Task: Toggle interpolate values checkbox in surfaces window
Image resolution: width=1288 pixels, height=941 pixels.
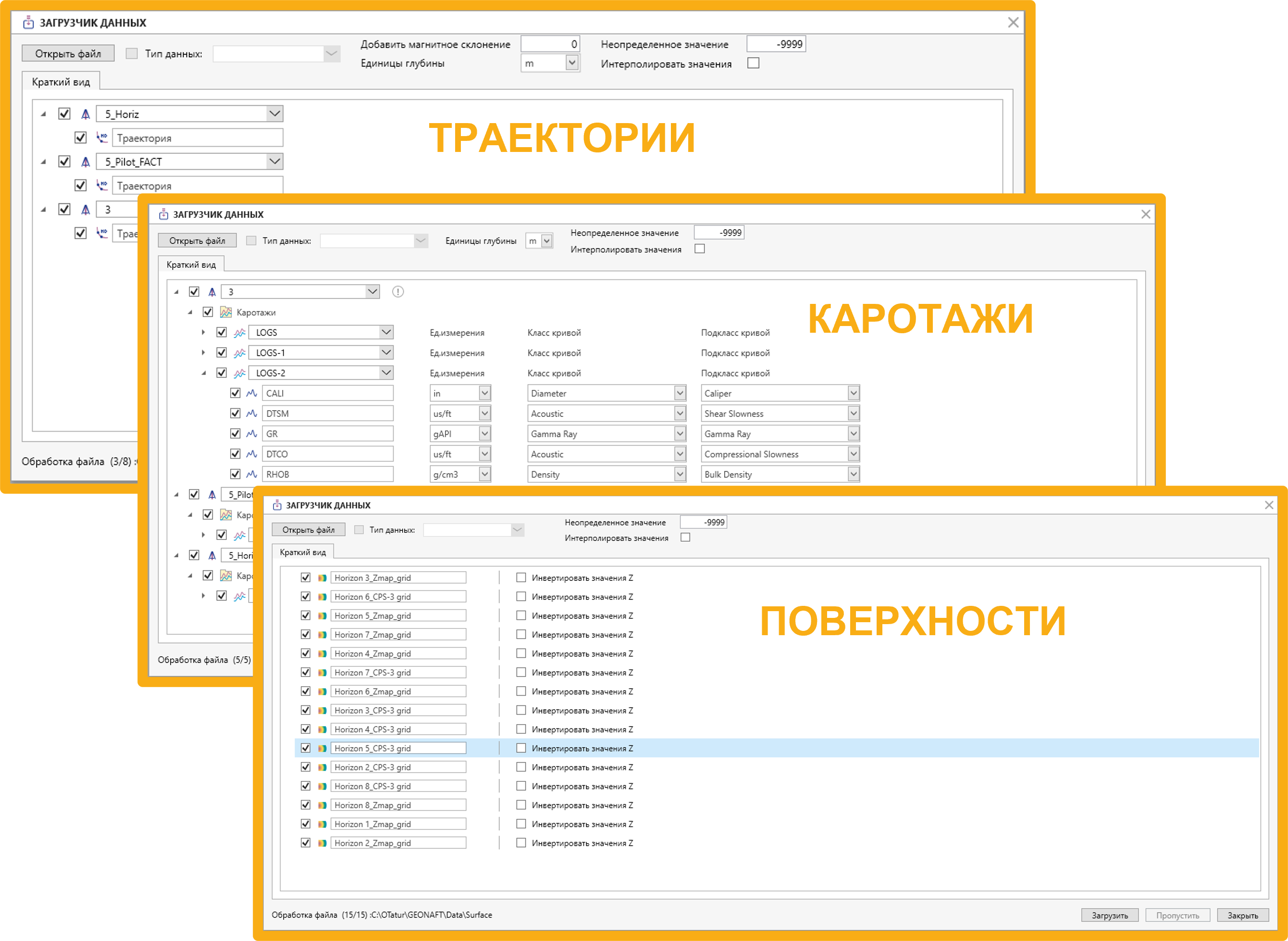Action: [685, 537]
